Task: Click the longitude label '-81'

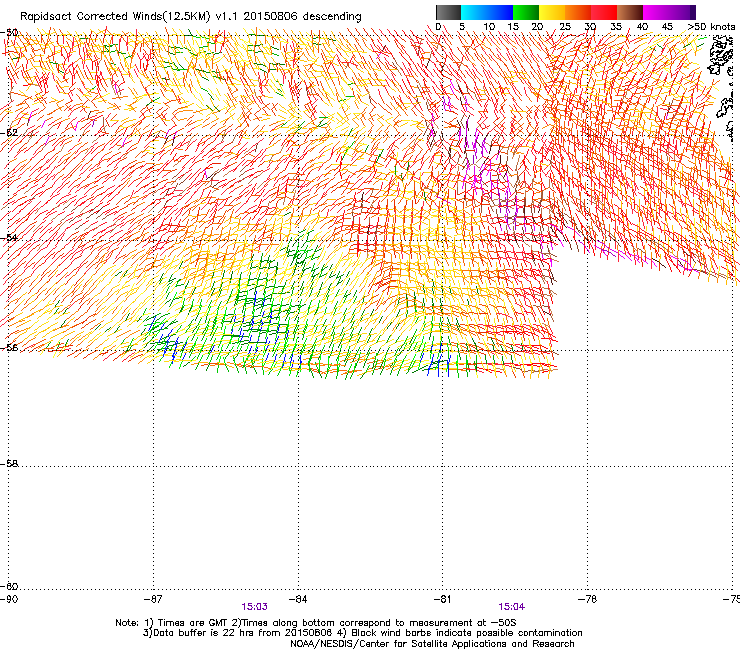Action: pyautogui.click(x=442, y=599)
